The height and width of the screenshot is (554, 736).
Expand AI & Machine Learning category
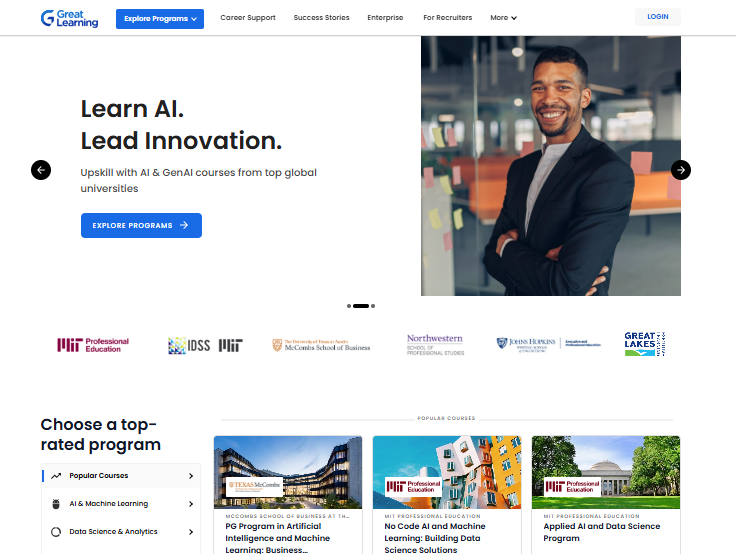[121, 504]
